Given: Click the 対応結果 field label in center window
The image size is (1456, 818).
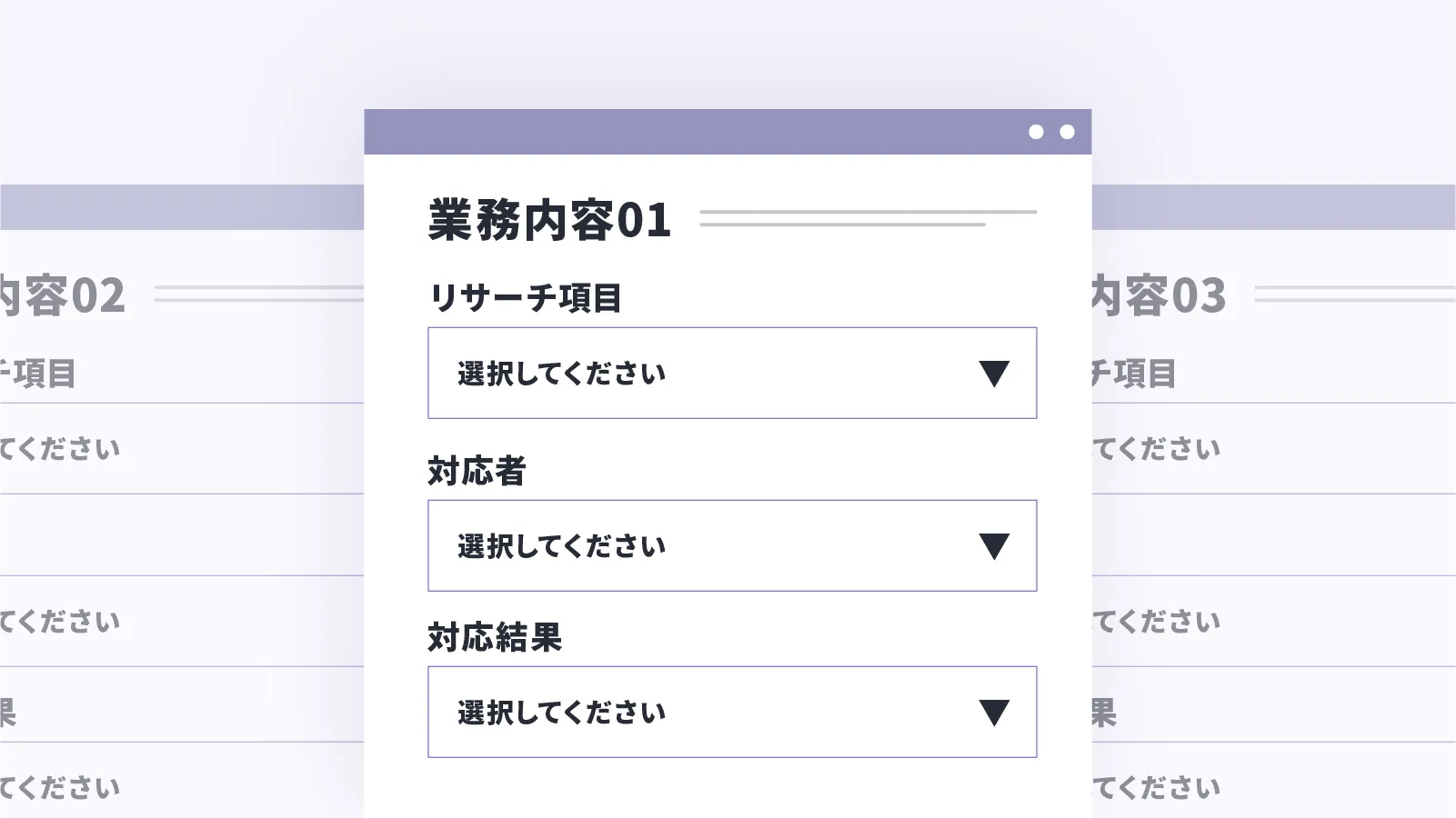Looking at the screenshot, I should [x=495, y=637].
